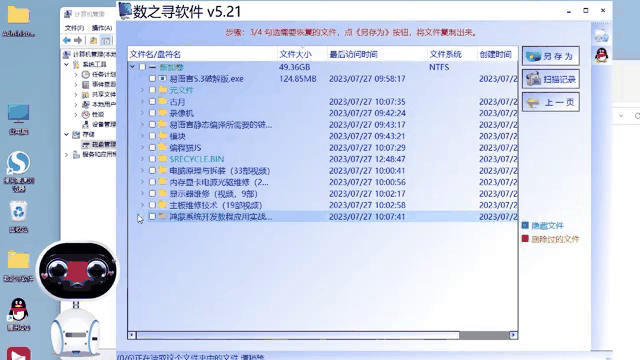Click the exe file icon beside 易语言5.3破解版.exe
Viewport: 640px width, 360px height.
[x=162, y=78]
